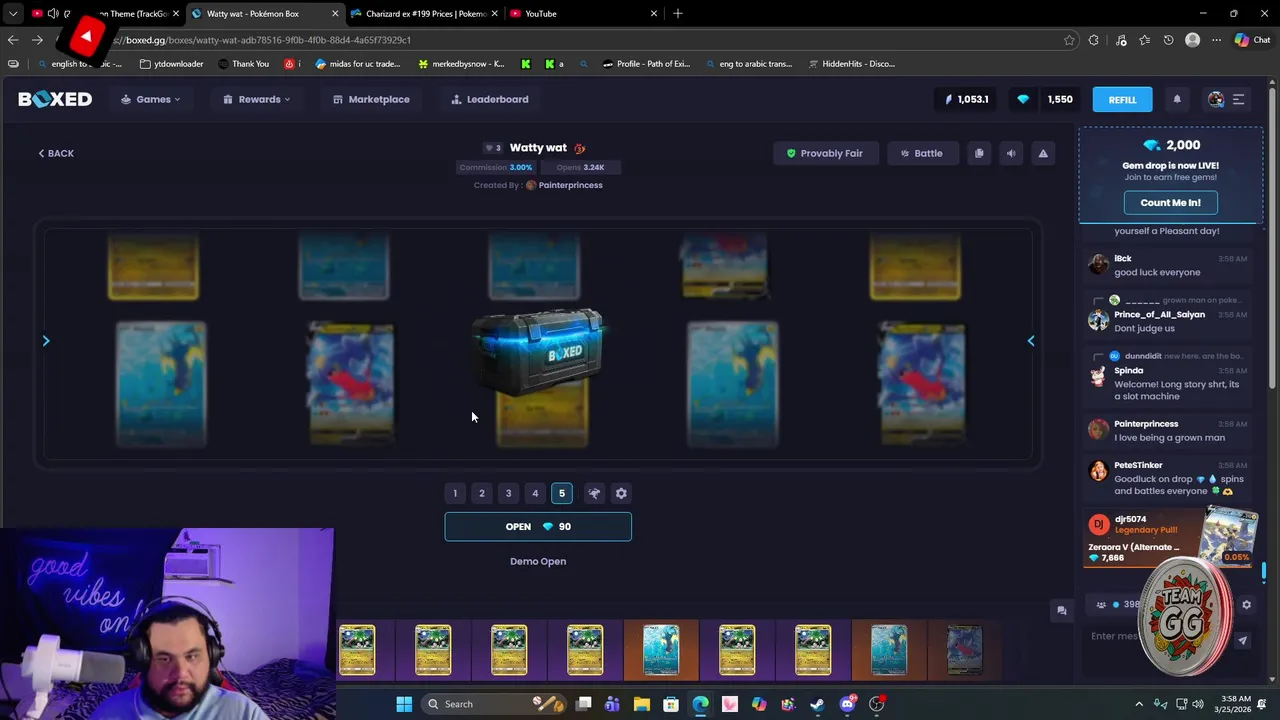Open Discord from taskbar
This screenshot has width=1280, height=720.
(x=848, y=704)
